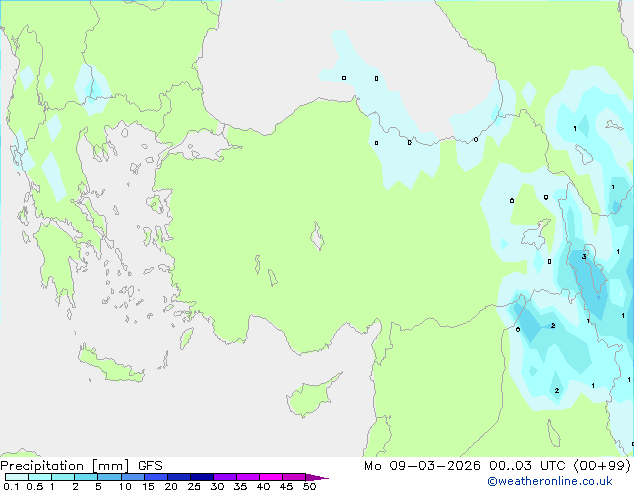This screenshot has width=634, height=490.
Task: Click the 25–30 mm dark navy swatch
Action: click(202, 477)
